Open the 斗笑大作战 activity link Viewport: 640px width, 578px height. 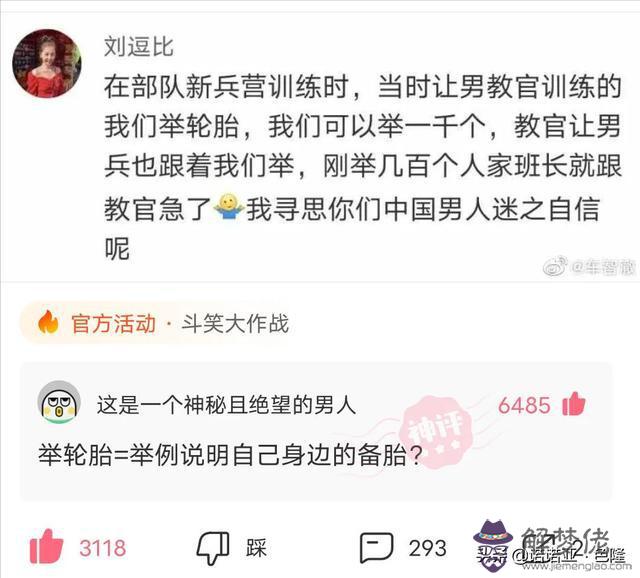click(x=236, y=323)
